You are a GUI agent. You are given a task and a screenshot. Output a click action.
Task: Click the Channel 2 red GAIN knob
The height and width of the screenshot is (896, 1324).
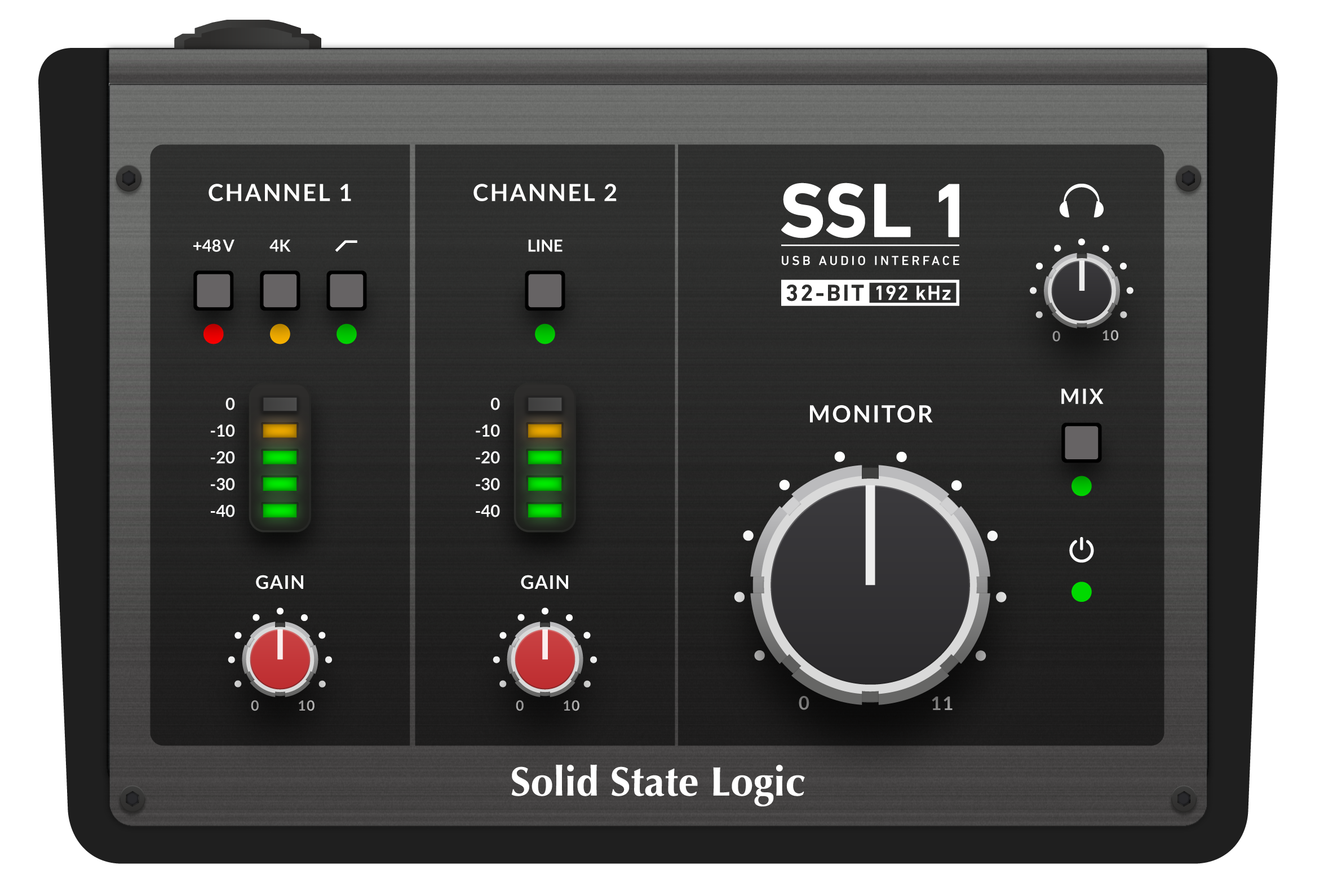(546, 660)
